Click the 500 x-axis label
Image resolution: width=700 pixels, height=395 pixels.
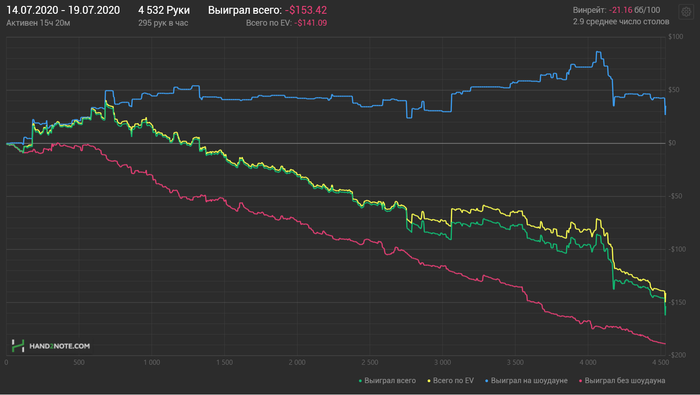pos(79,362)
